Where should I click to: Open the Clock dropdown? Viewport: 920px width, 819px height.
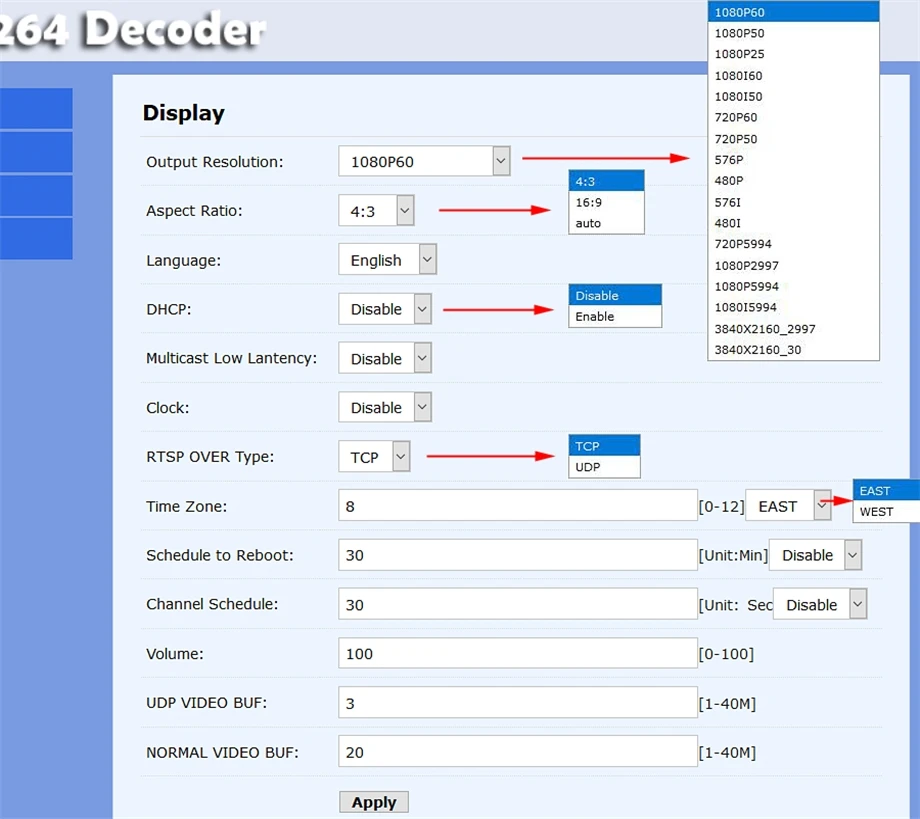tap(384, 408)
